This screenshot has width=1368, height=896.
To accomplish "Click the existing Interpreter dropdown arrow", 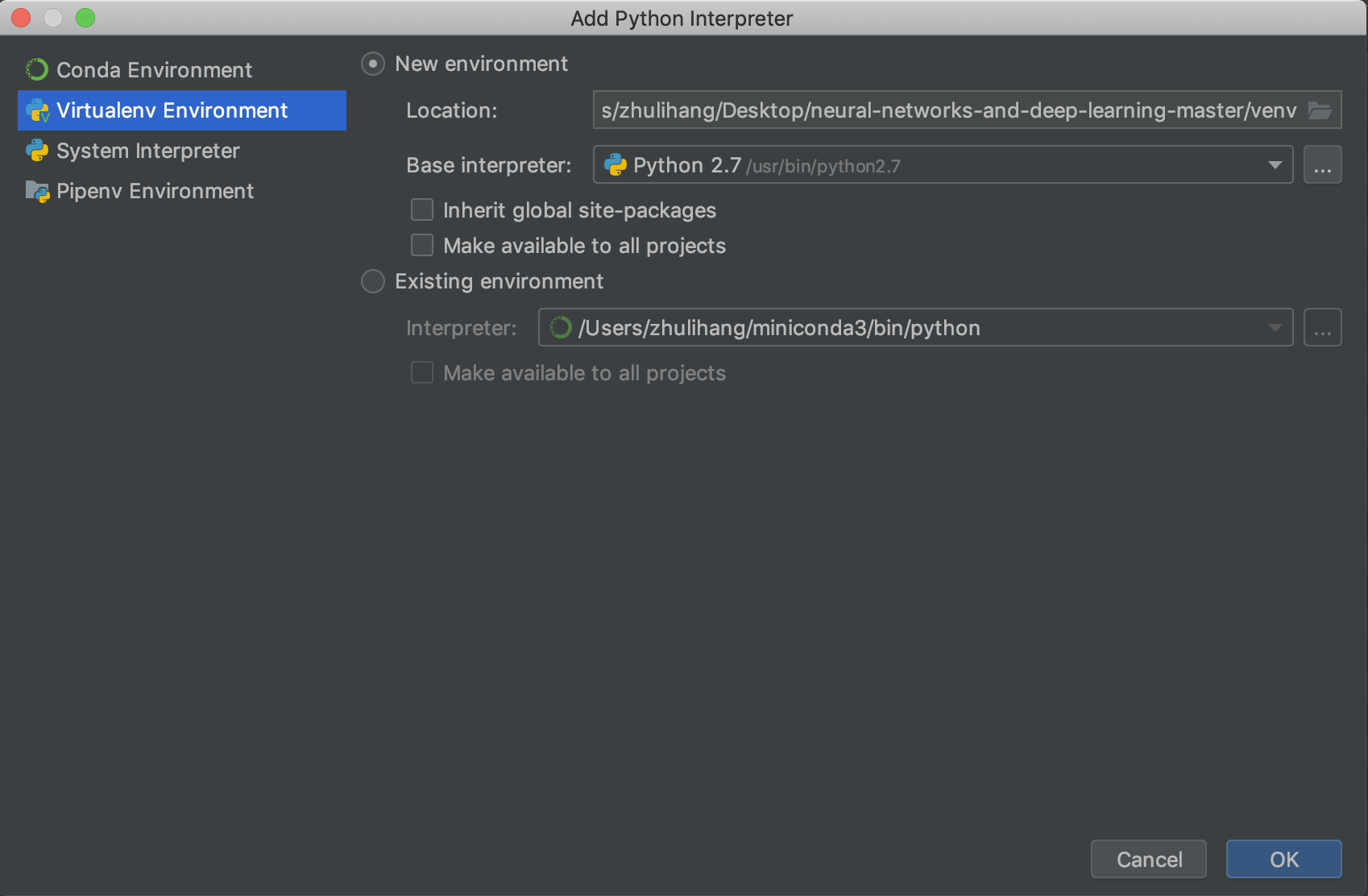I will [1275, 328].
